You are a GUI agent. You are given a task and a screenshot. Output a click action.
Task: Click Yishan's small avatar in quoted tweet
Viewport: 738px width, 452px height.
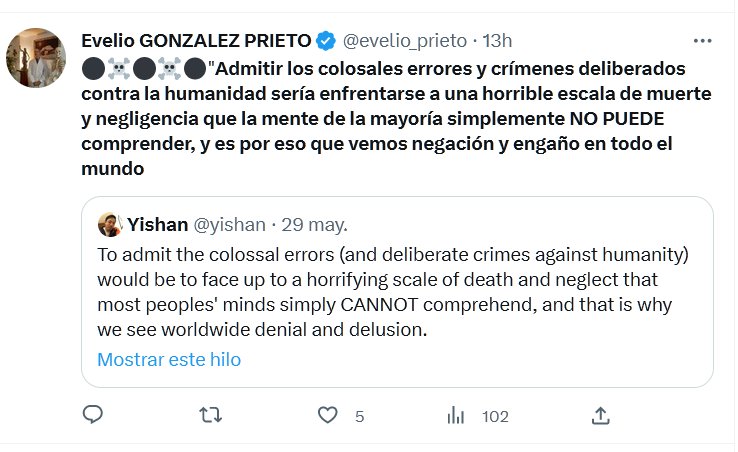(x=109, y=223)
